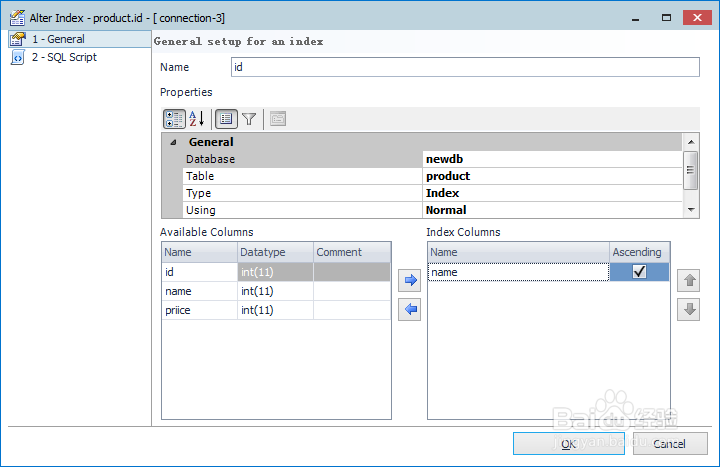Toggle the description pane icon in the properties toolbar

(x=225, y=118)
